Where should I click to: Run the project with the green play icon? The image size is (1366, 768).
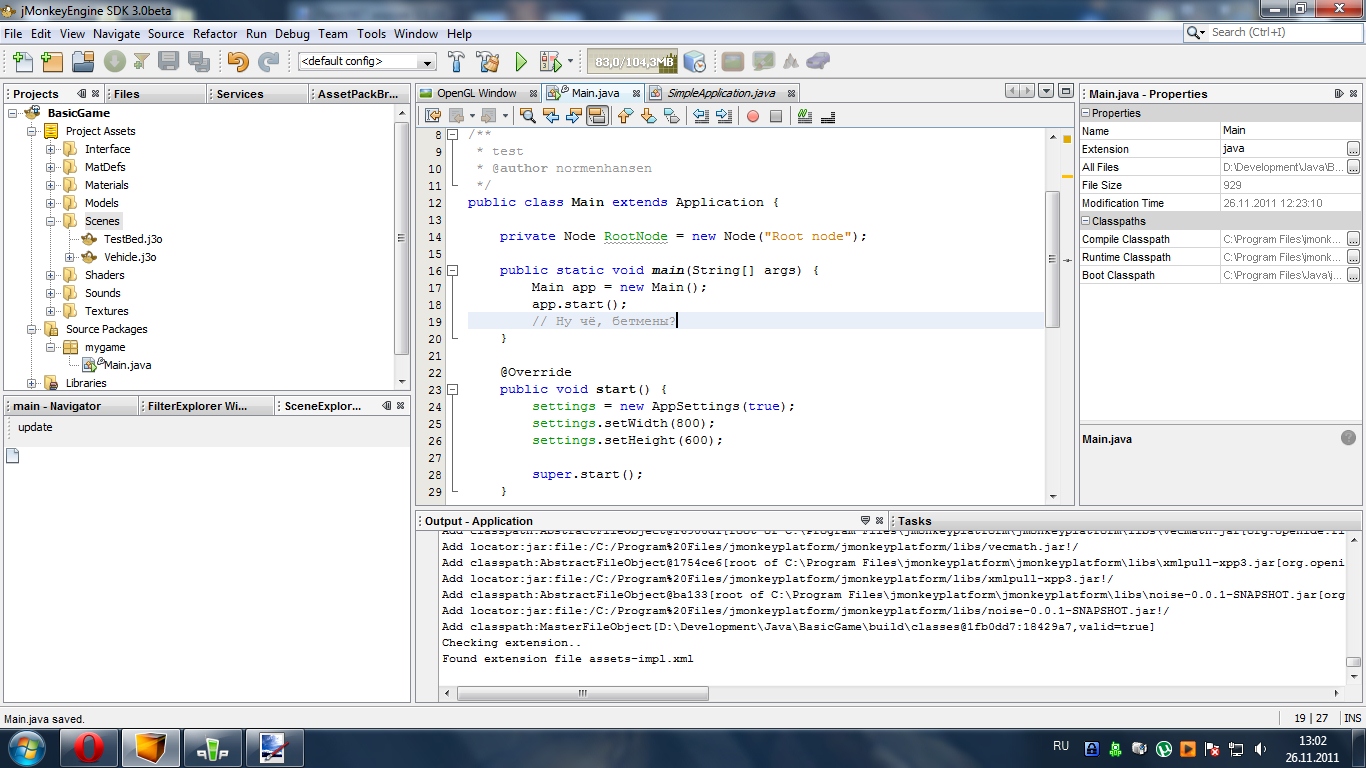point(521,62)
